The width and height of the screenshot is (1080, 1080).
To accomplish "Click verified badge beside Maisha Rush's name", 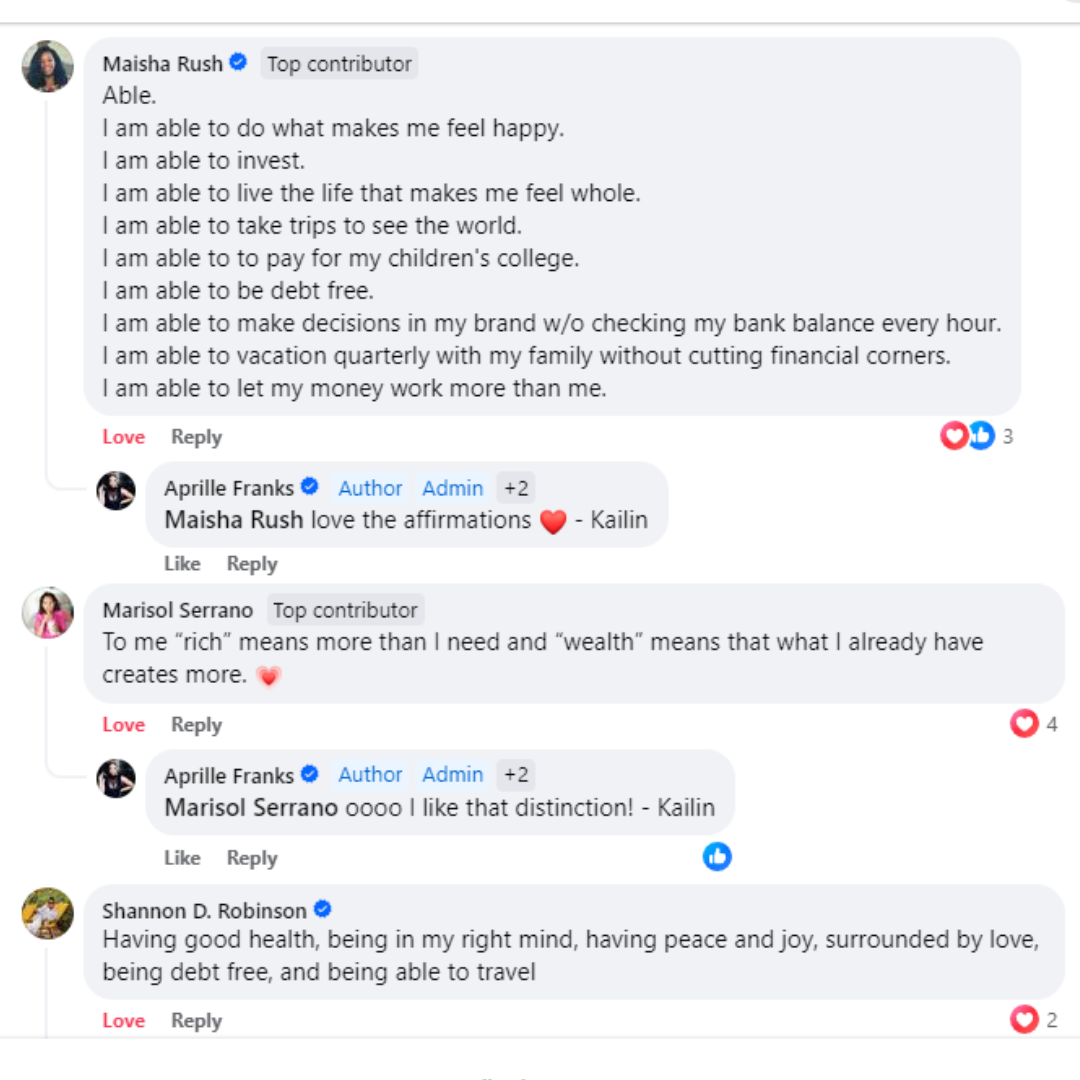I will click(238, 63).
